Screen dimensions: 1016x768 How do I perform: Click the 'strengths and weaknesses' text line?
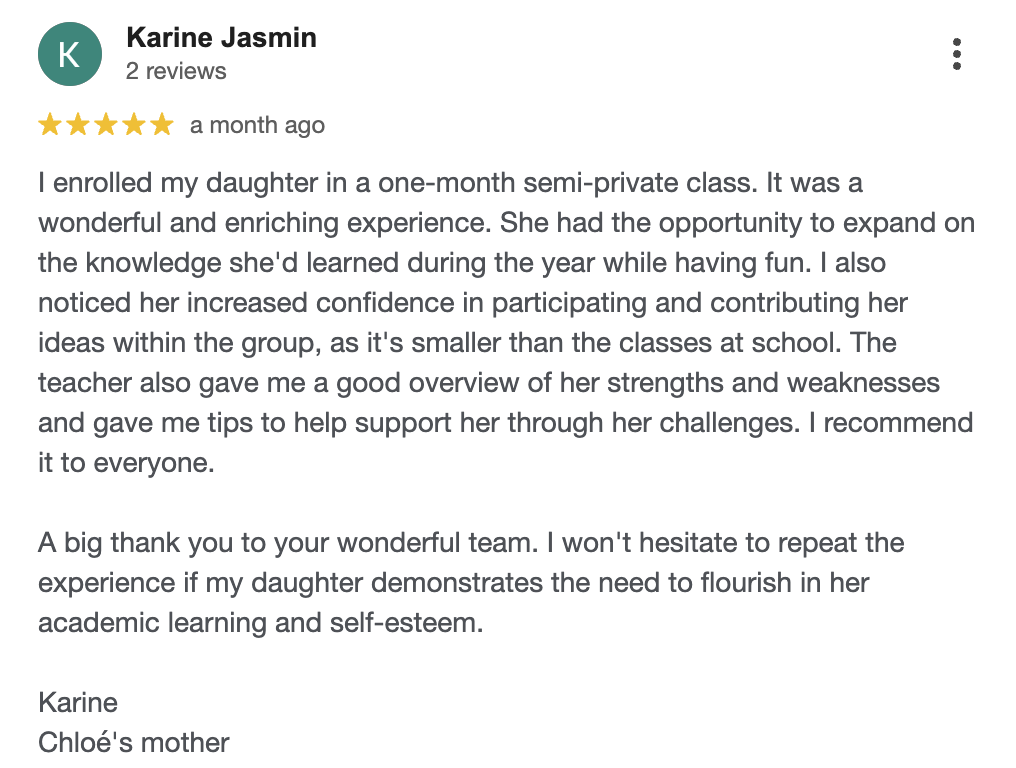click(x=489, y=383)
